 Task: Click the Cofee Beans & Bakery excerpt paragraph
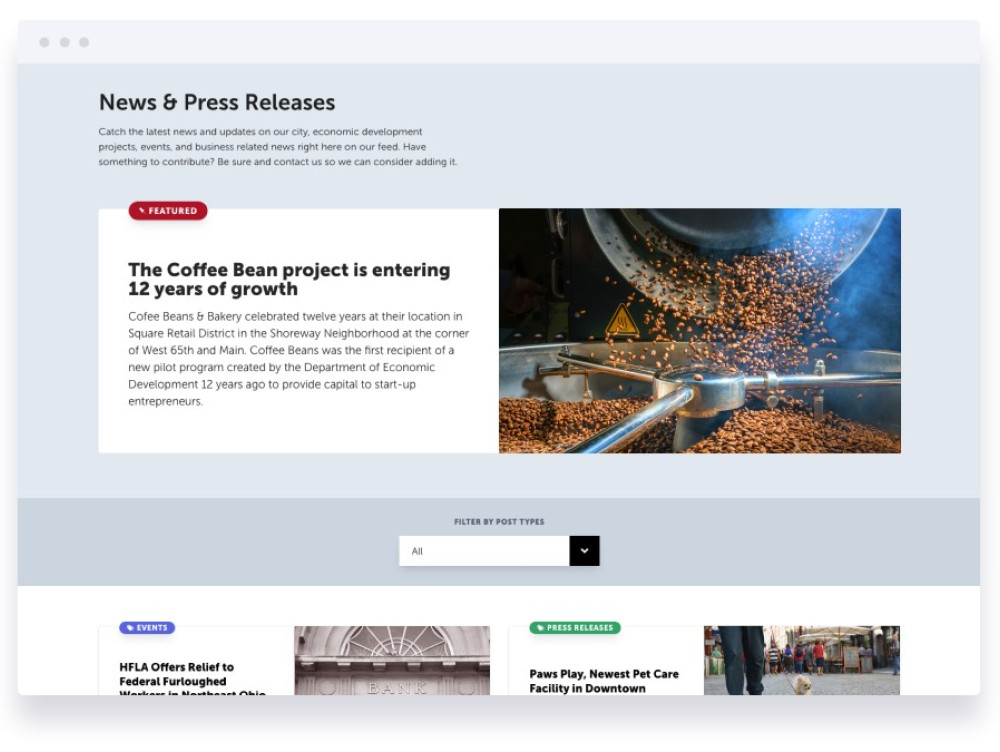(x=298, y=359)
